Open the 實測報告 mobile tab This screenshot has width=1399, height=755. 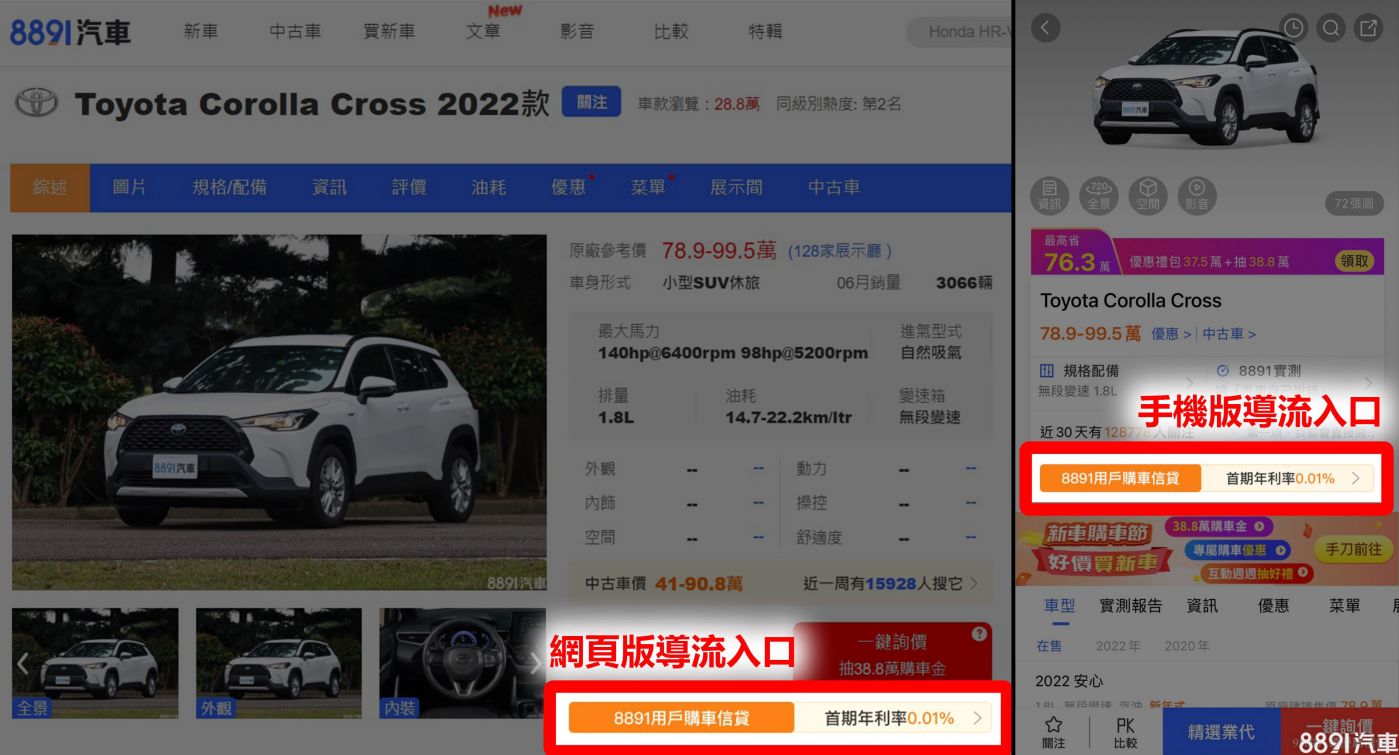pos(1130,605)
